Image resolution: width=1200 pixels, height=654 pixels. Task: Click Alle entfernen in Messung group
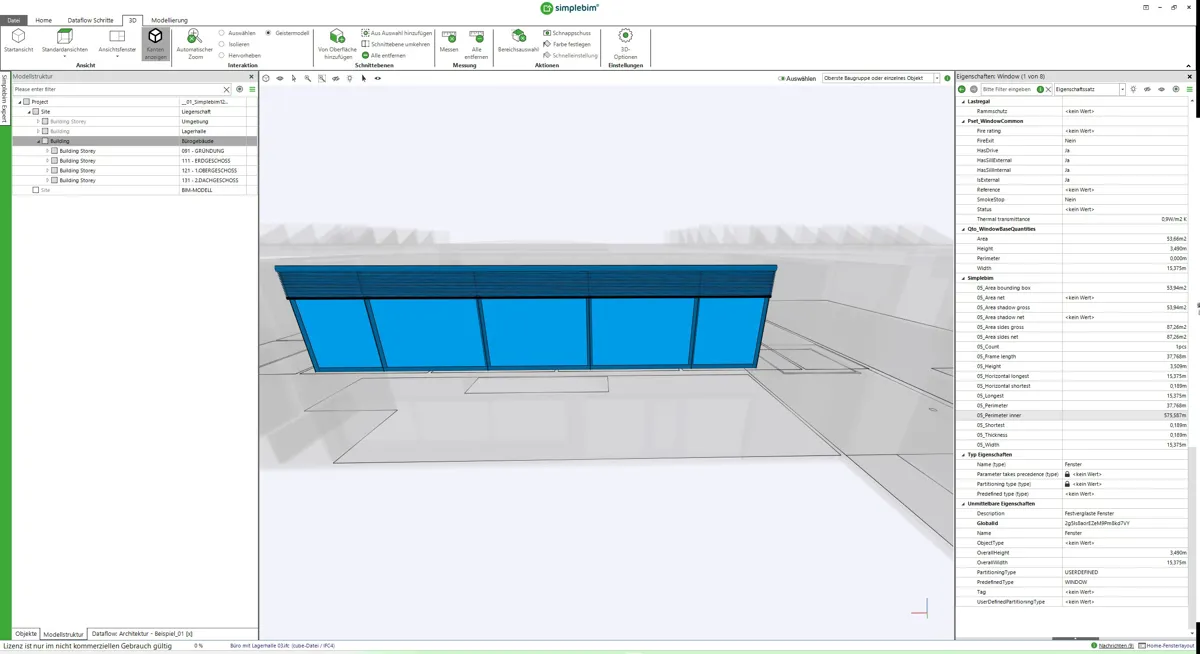tap(476, 44)
